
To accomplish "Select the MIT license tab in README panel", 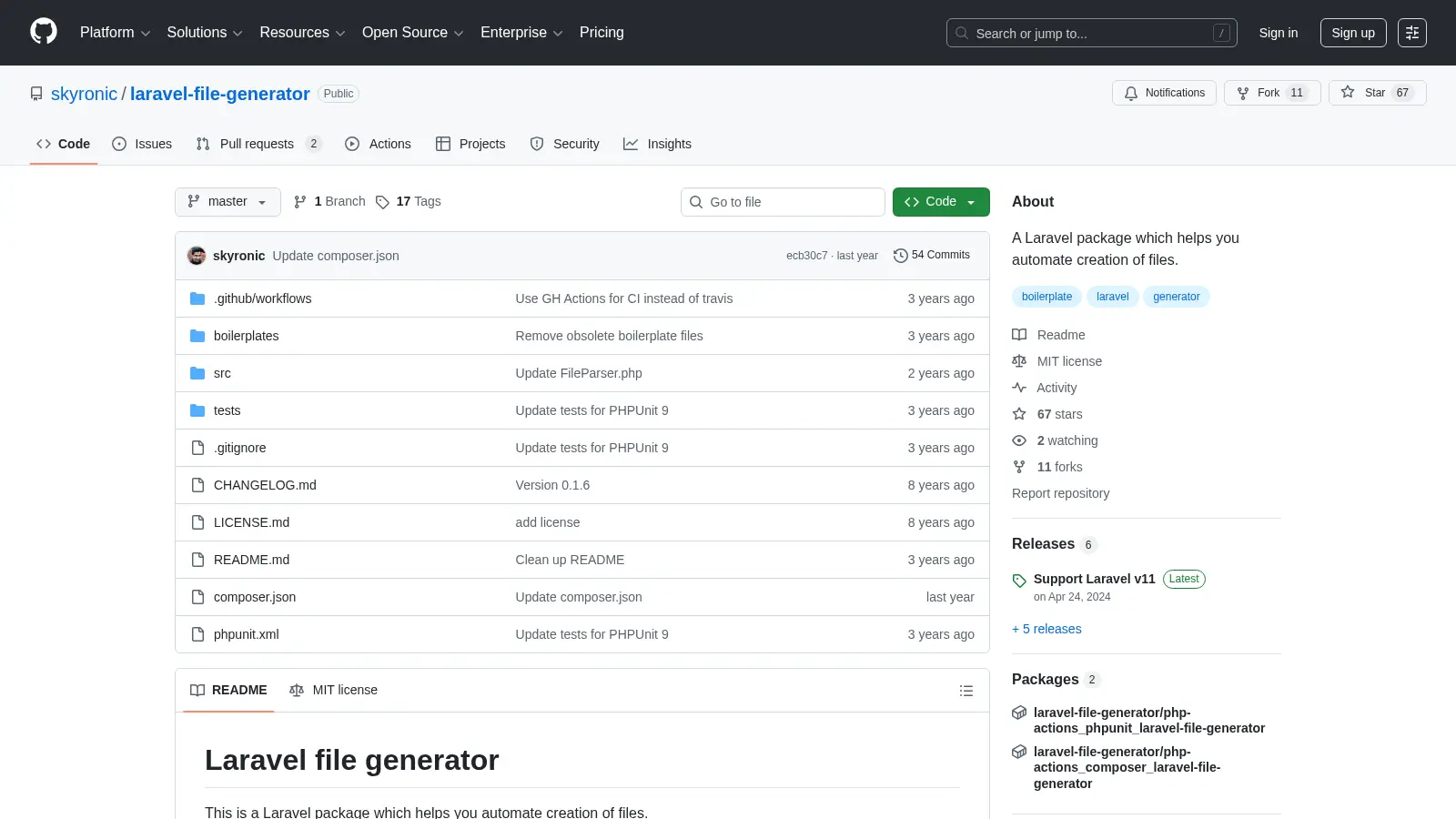I will 333,691.
